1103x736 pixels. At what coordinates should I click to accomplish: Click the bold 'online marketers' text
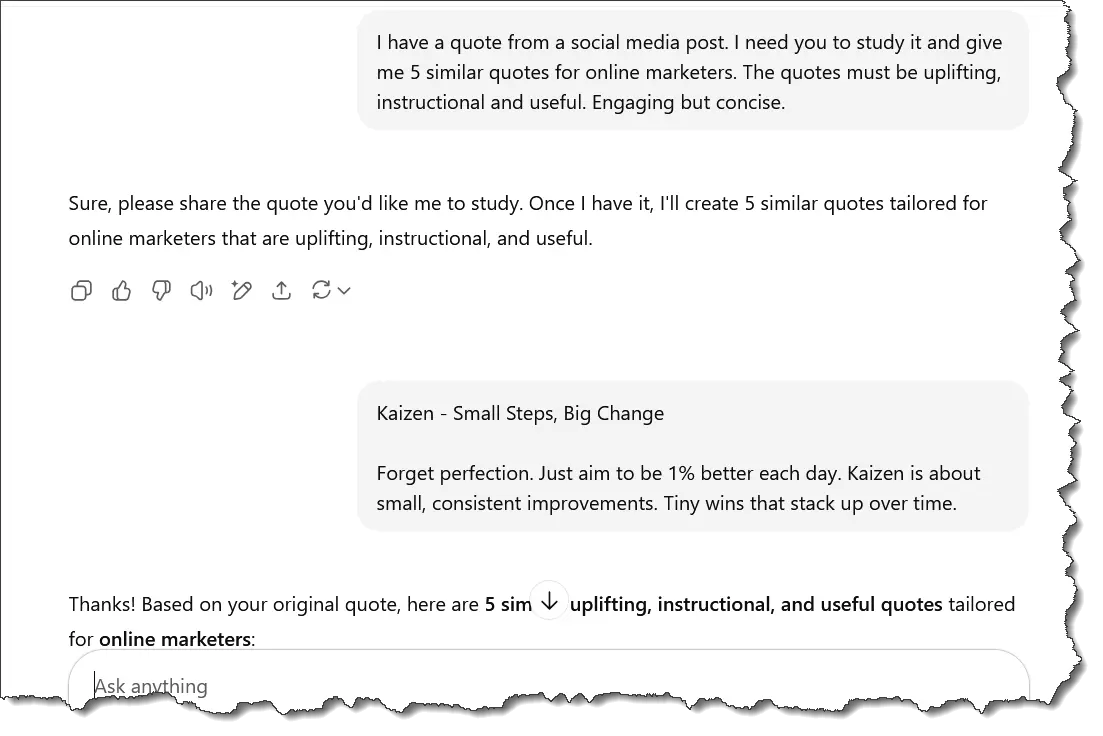pyautogui.click(x=175, y=638)
